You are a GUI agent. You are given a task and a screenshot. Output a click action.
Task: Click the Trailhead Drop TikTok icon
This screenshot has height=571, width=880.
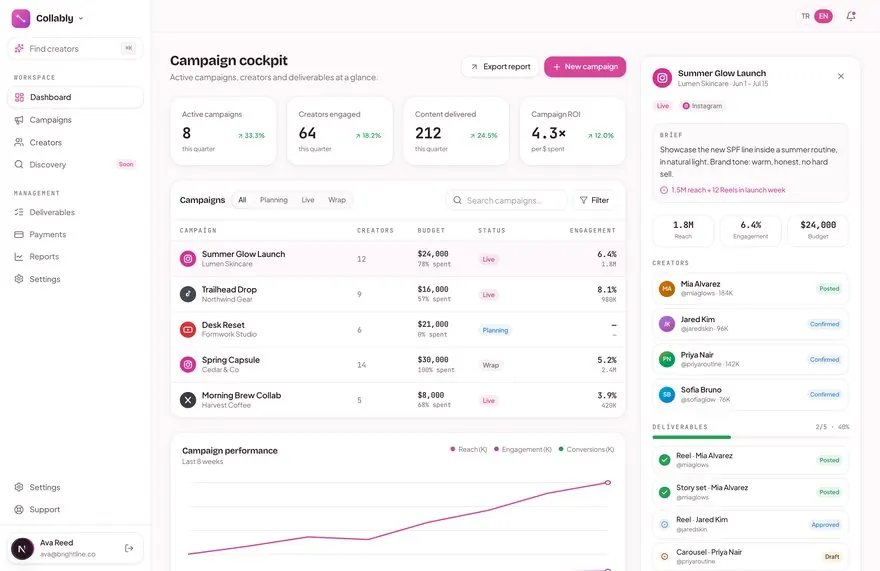[x=187, y=294]
